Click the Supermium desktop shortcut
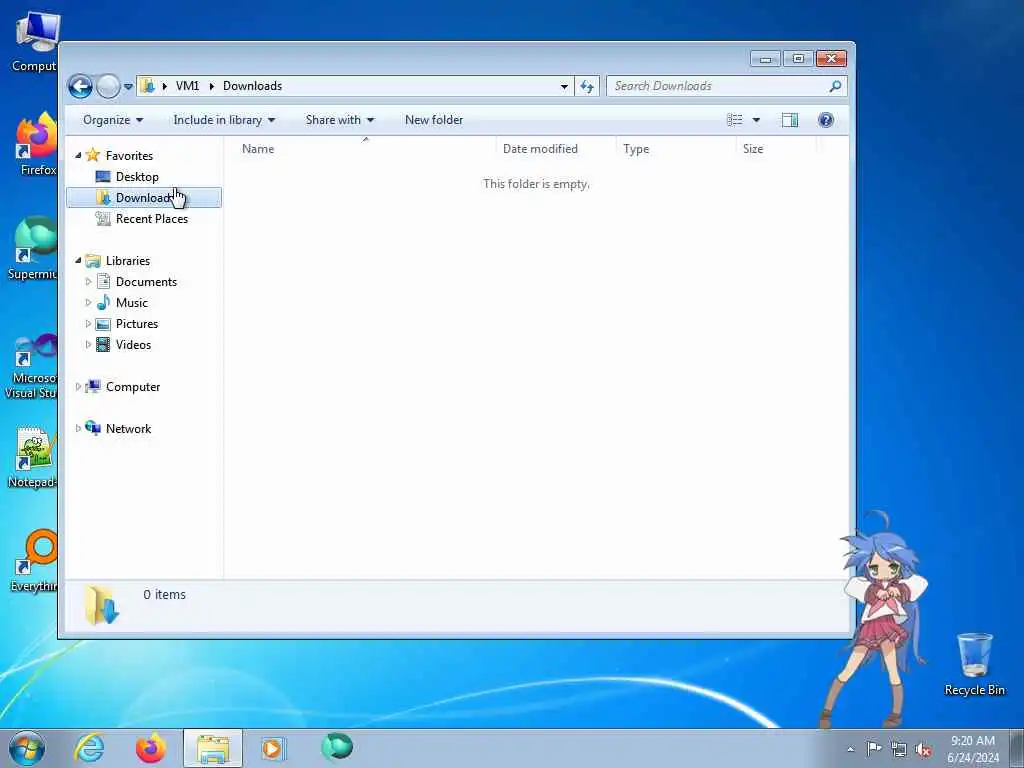This screenshot has width=1024, height=768. [x=34, y=248]
